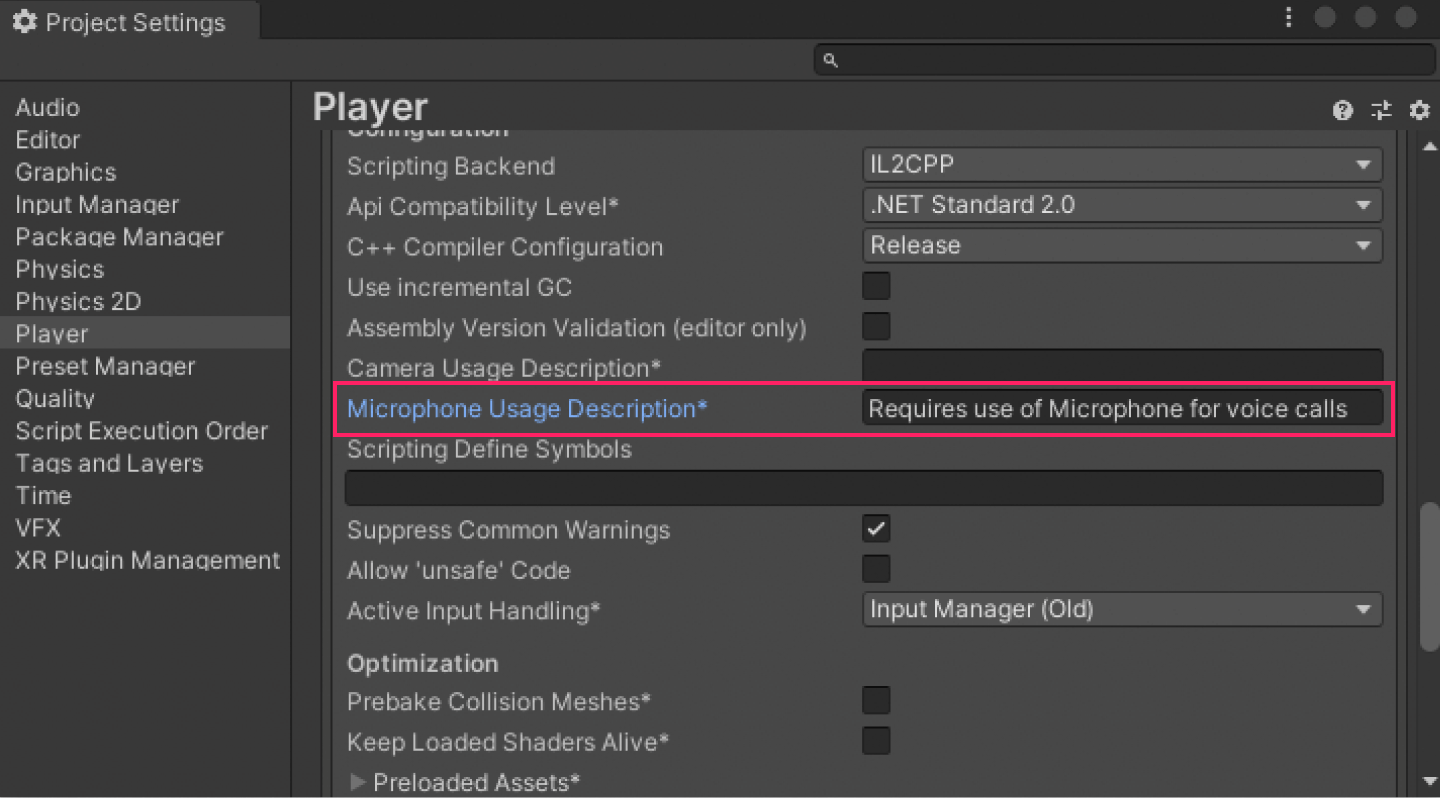1440x798 pixels.
Task: Click inside the Camera Usage Description field
Action: tap(1122, 367)
